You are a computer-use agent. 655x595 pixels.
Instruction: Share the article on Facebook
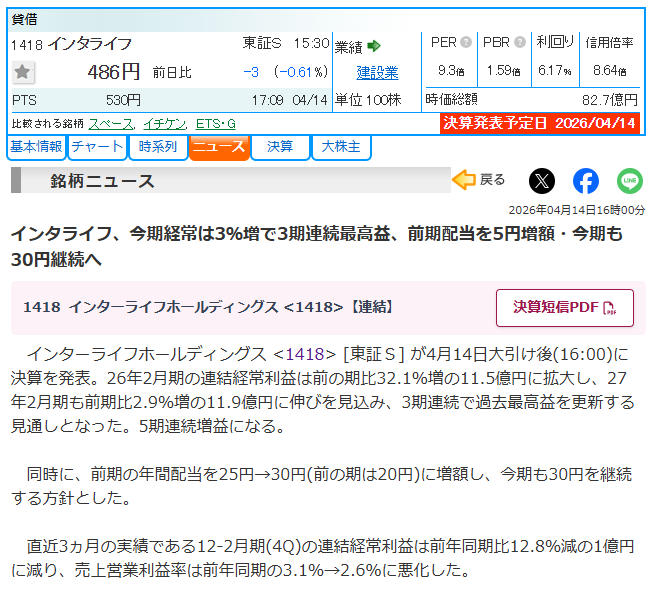point(586,181)
